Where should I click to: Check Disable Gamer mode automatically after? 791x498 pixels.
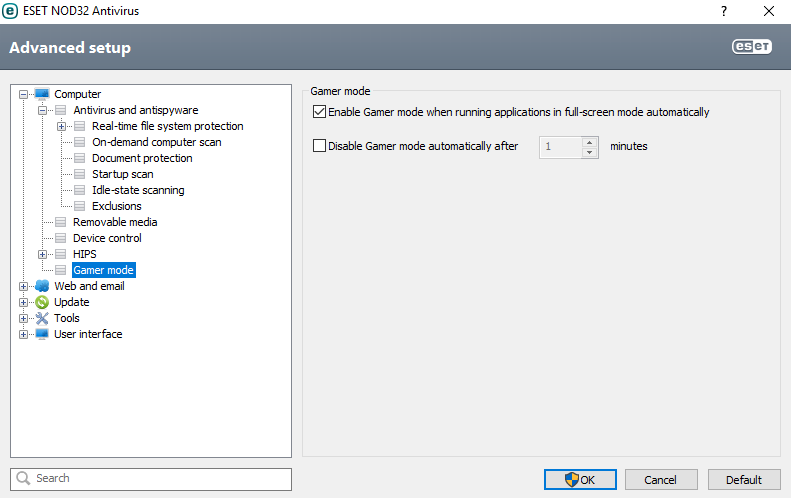(x=320, y=146)
